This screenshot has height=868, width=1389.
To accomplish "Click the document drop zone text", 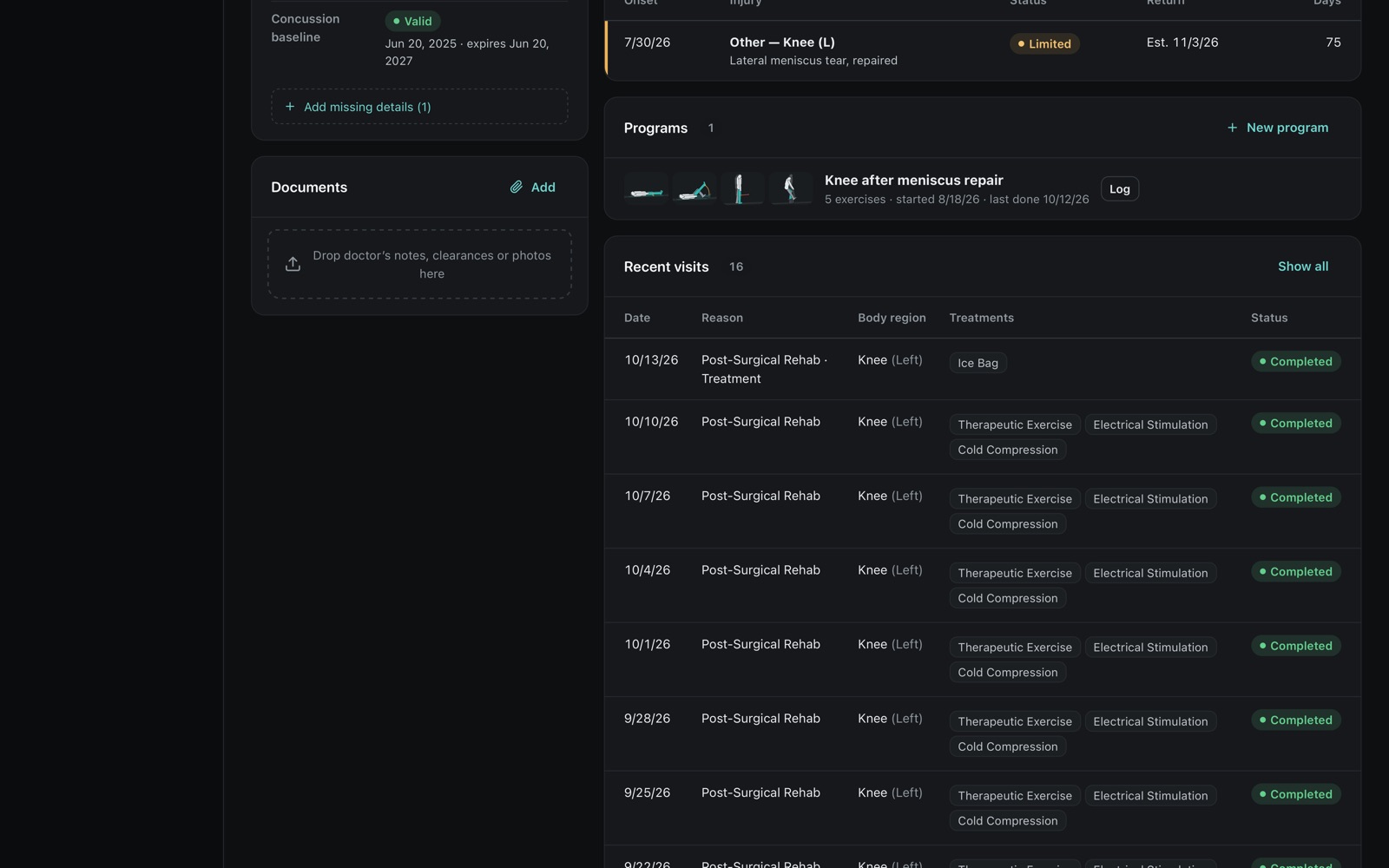I will [432, 265].
